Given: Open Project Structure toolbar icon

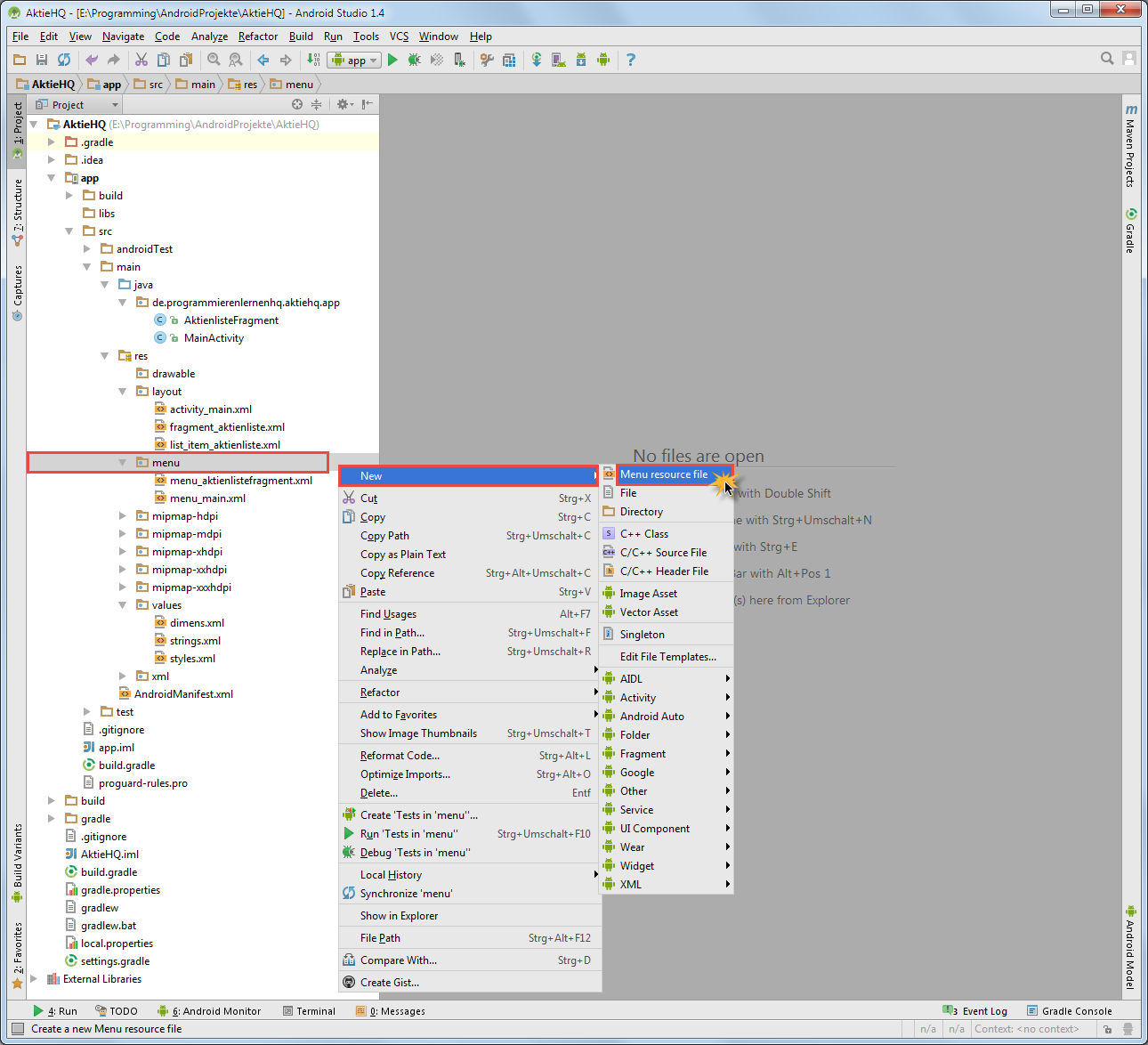Looking at the screenshot, I should click(509, 60).
